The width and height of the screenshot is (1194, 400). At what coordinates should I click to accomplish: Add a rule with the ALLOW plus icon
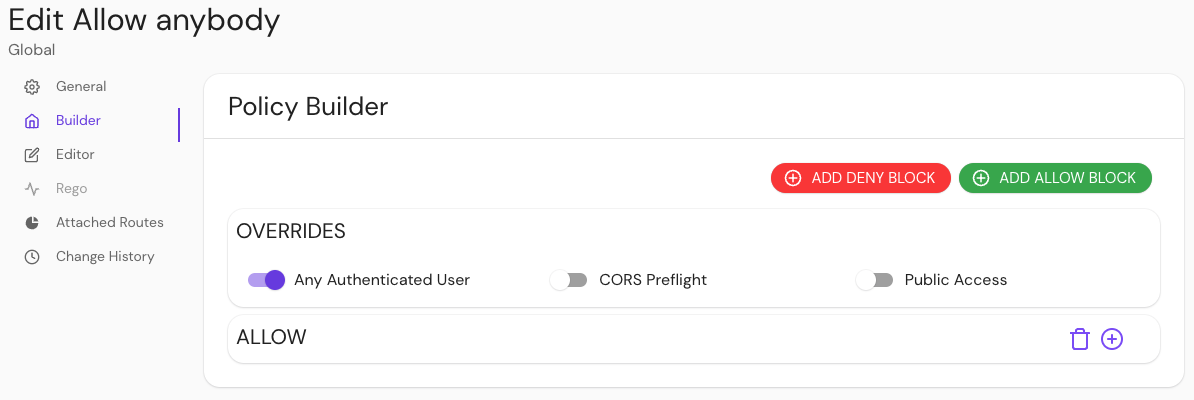click(x=1112, y=339)
